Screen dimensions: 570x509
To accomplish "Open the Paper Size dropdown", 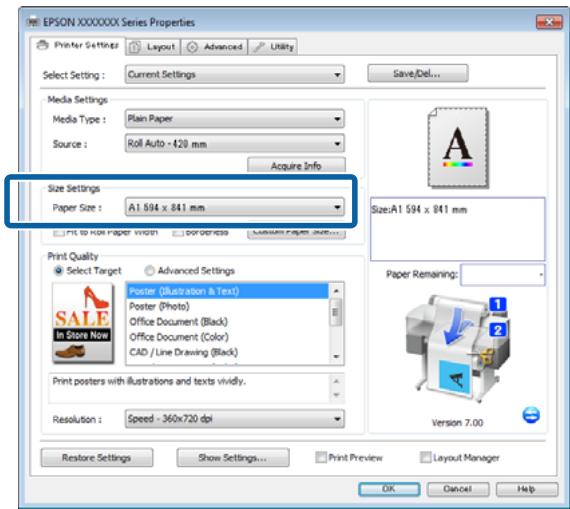I will (235, 207).
